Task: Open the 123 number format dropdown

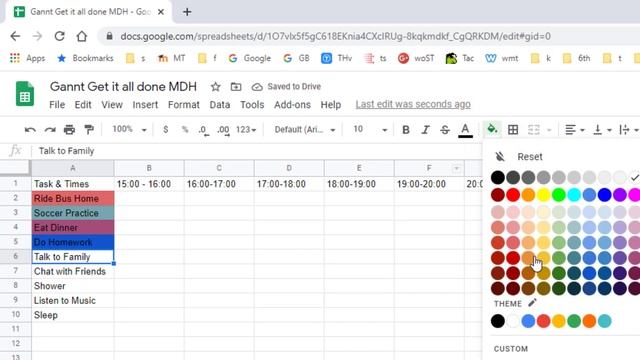Action: point(246,130)
